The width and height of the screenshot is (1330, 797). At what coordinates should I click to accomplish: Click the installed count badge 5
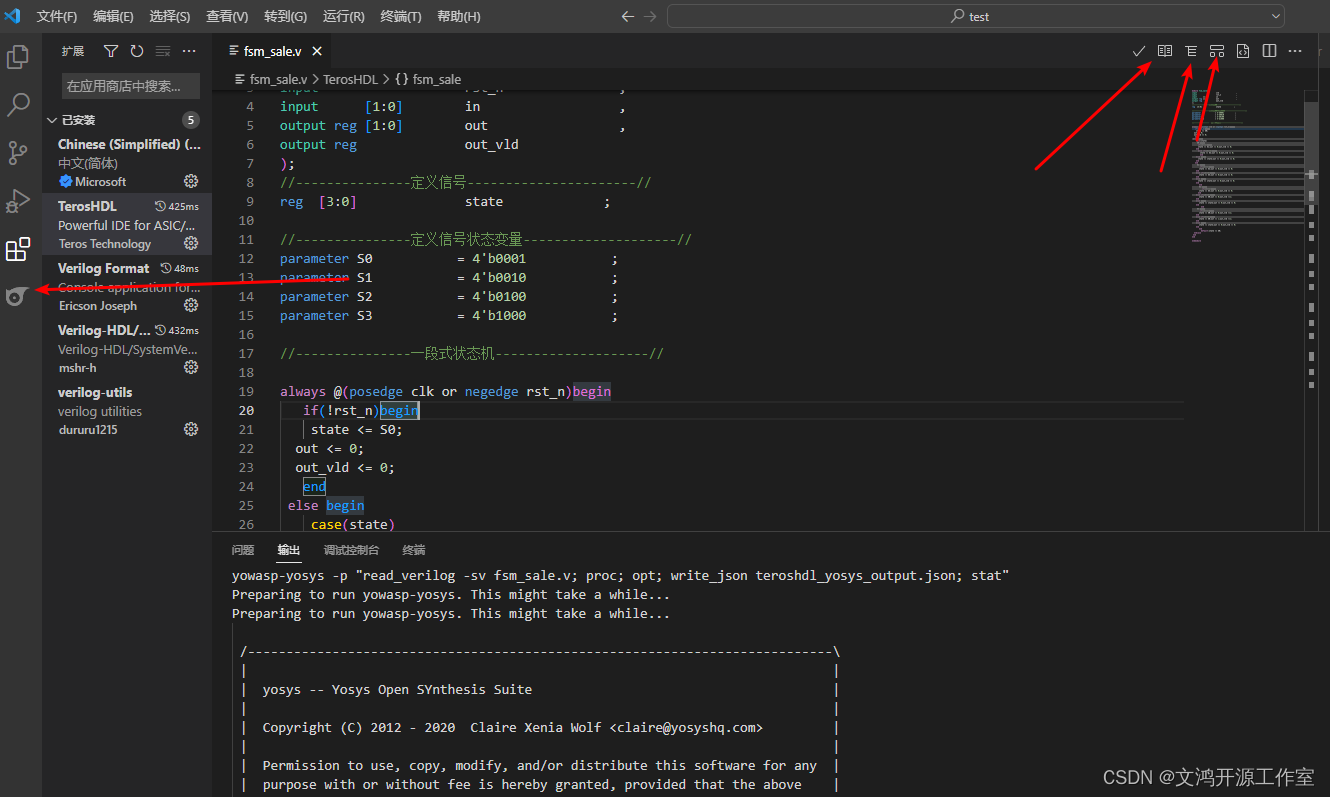190,120
